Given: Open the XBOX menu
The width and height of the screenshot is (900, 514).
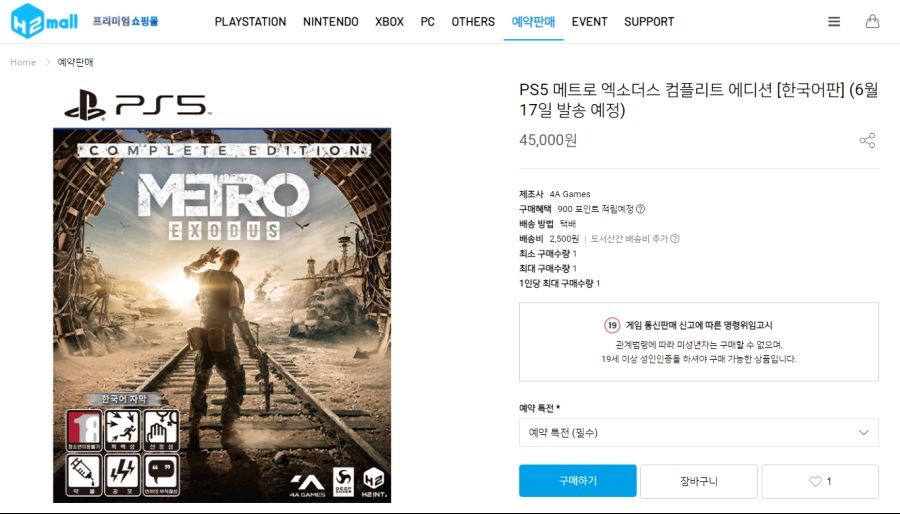Looking at the screenshot, I should pos(389,22).
